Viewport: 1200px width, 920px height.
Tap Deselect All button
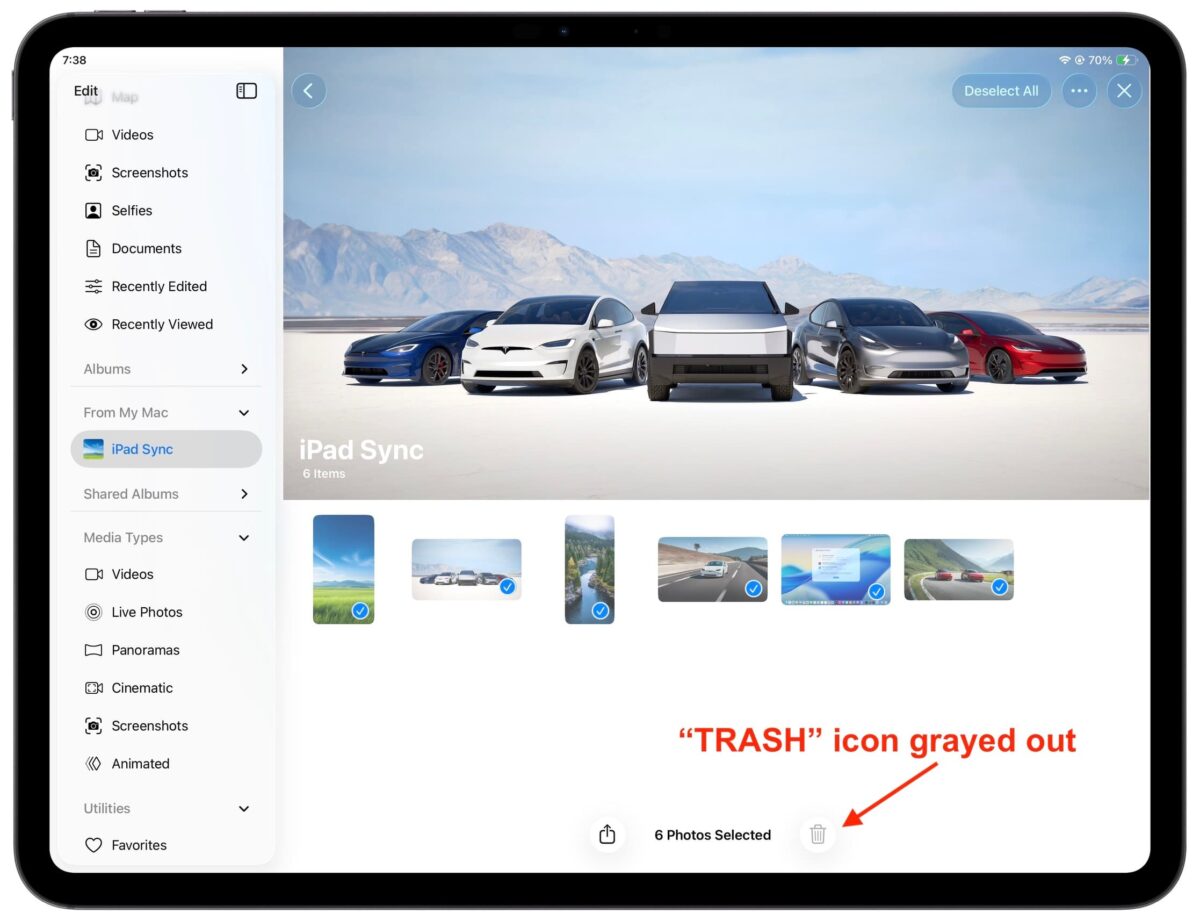pos(1001,91)
